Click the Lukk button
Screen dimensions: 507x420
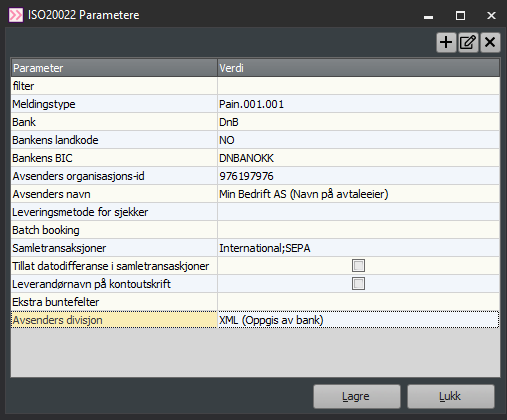coord(451,396)
